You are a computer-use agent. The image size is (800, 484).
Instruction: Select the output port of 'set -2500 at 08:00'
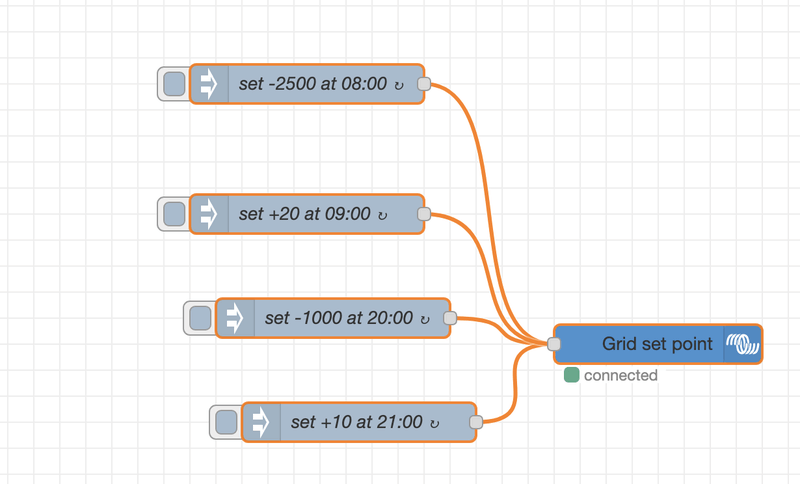tap(424, 84)
